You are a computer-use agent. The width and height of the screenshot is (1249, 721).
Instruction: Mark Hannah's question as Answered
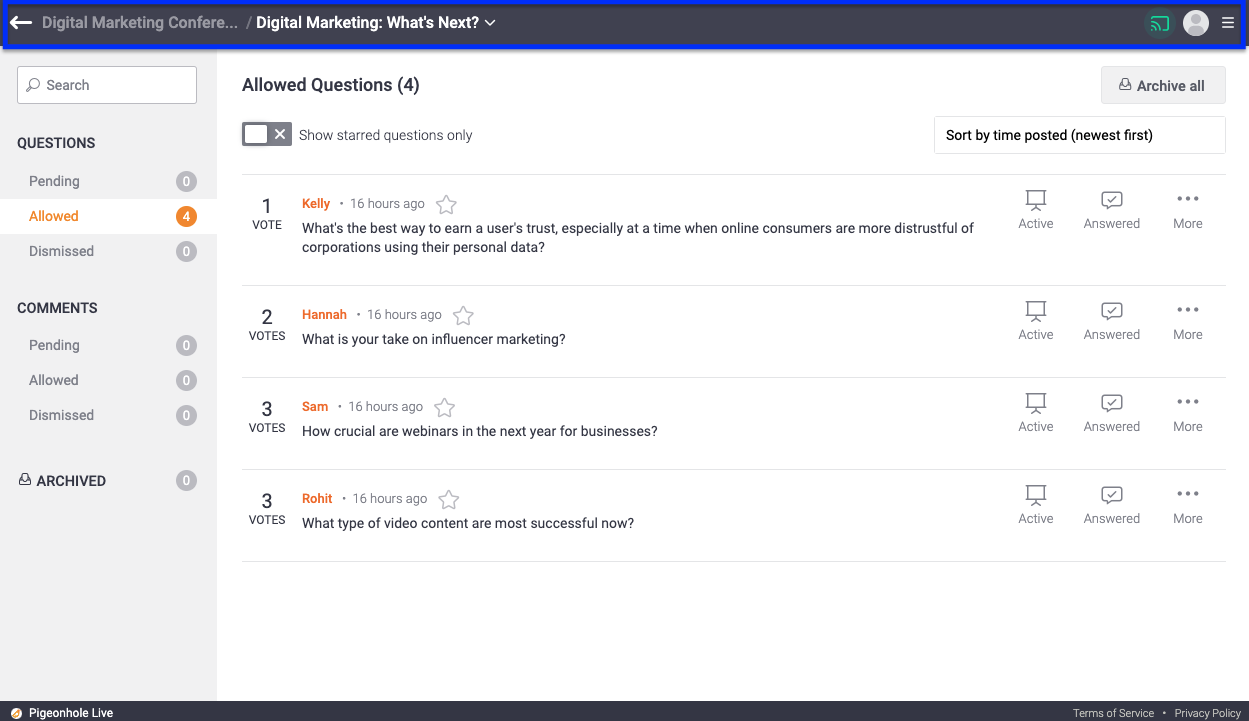[1111, 320]
